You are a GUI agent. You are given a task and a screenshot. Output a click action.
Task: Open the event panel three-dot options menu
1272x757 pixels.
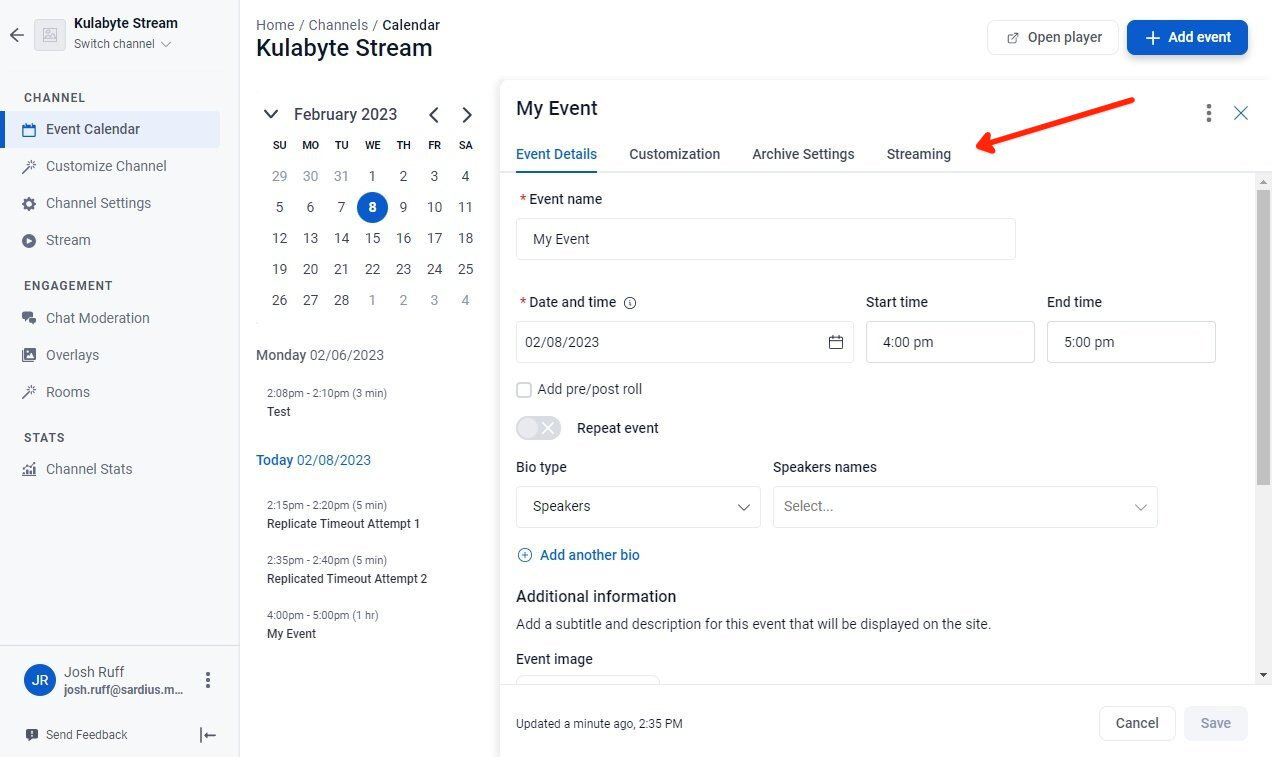(x=1209, y=113)
